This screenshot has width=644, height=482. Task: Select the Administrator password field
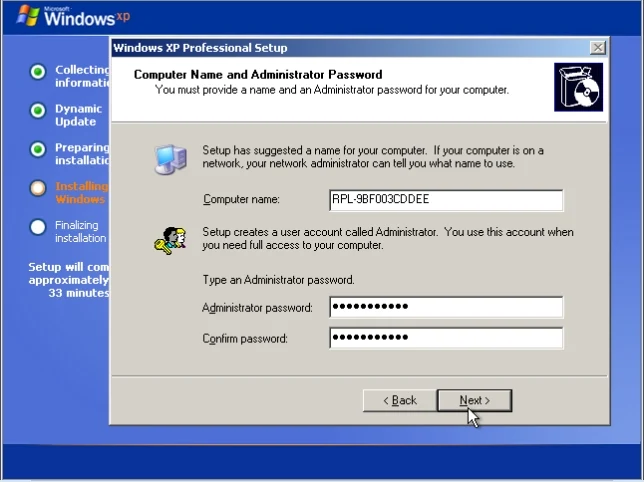point(446,307)
